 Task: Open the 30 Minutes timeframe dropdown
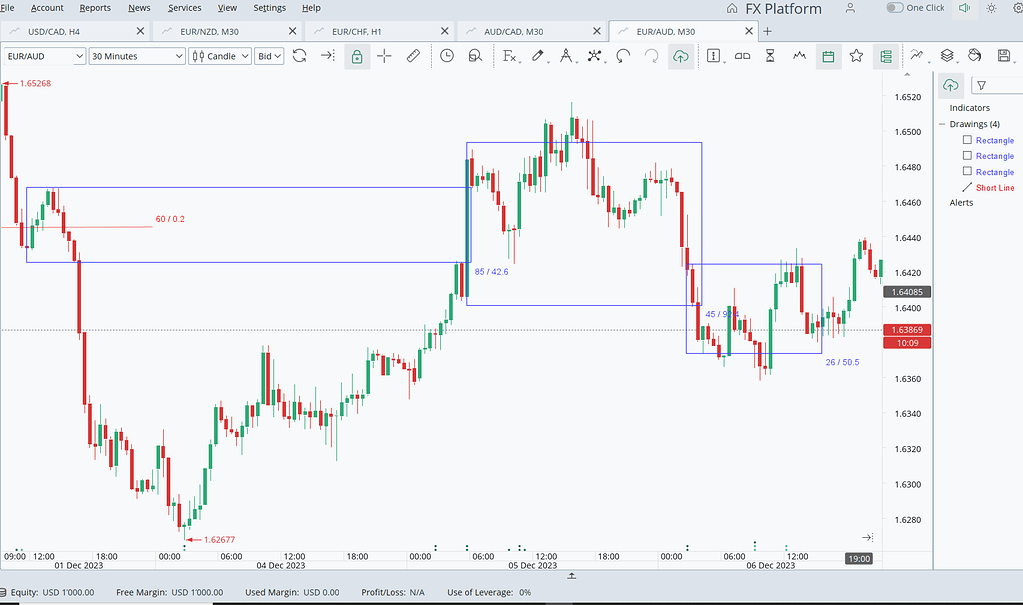(x=137, y=56)
